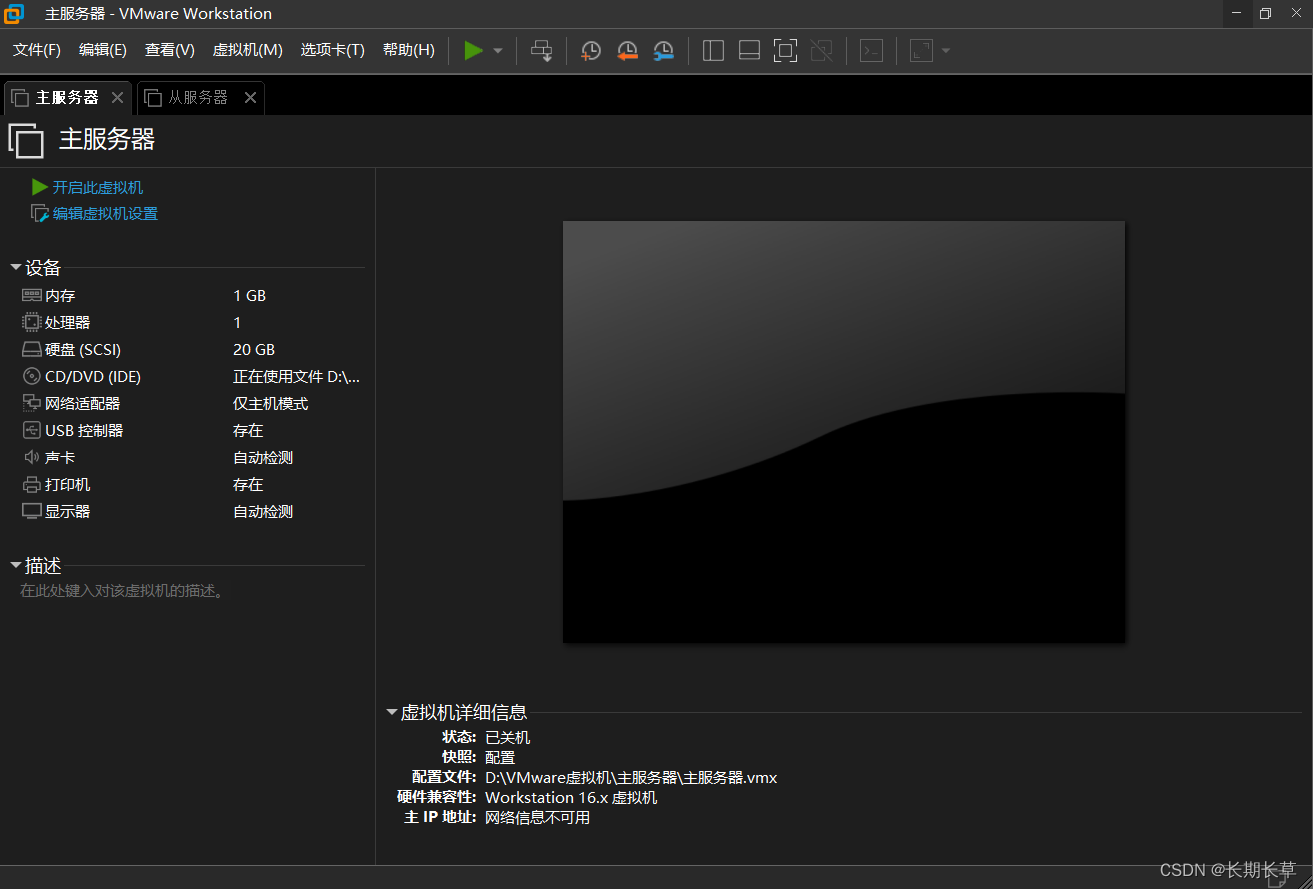Click the 正在使用文件 D:\... value

(297, 377)
